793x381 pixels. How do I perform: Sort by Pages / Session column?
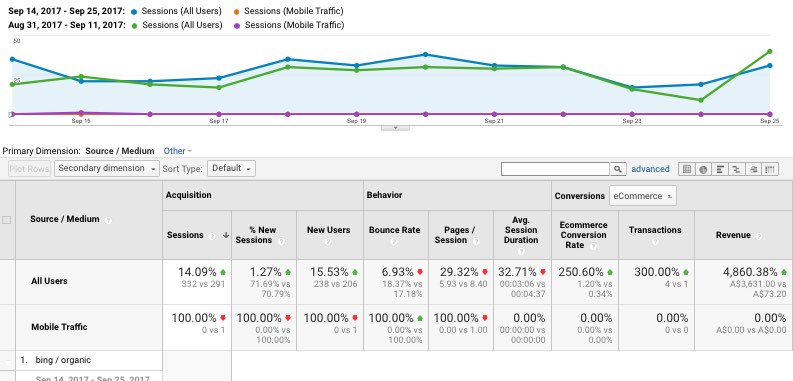click(x=455, y=235)
